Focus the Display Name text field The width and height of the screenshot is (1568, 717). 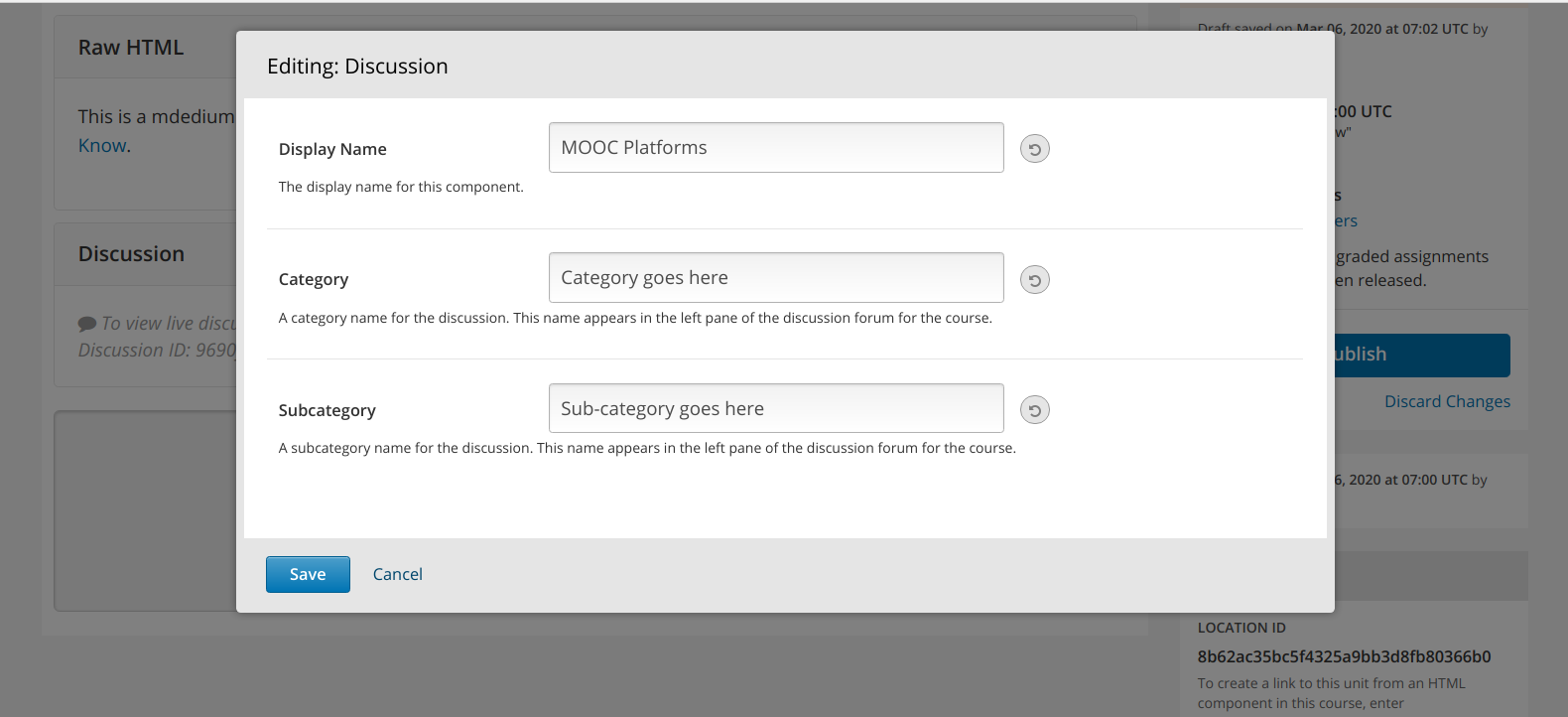(x=775, y=148)
